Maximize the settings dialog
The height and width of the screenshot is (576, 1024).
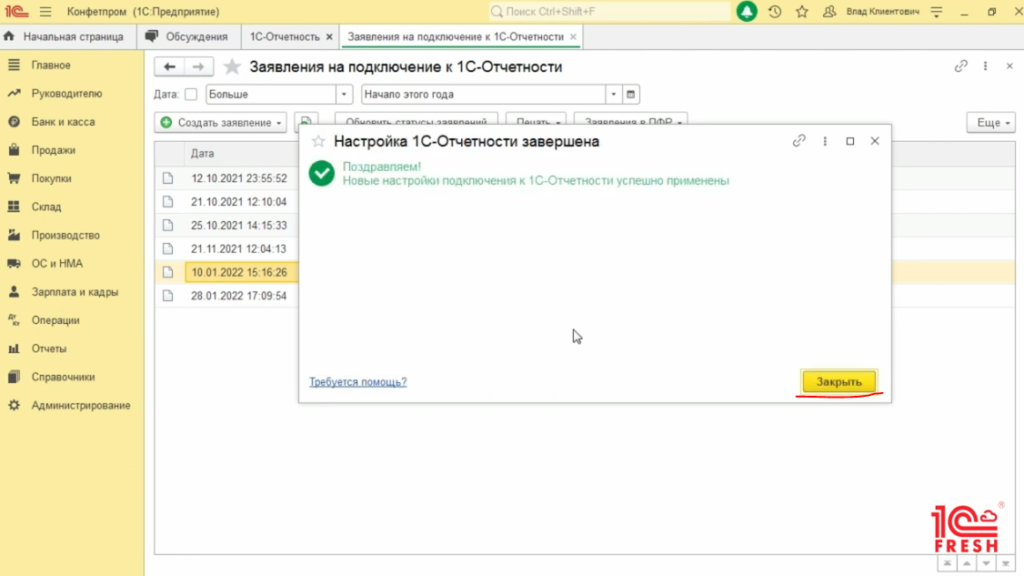(850, 141)
